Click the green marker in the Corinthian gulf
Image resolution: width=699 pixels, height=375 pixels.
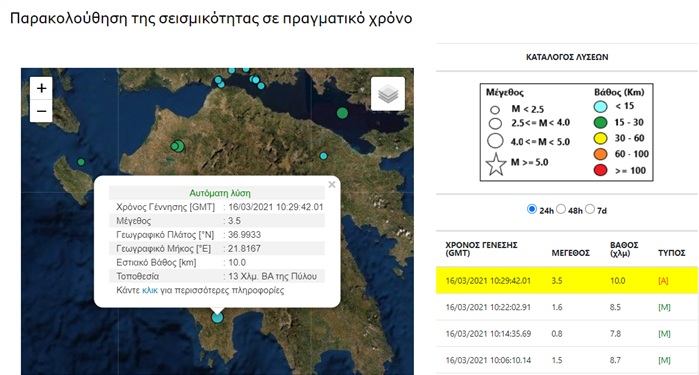(342, 113)
